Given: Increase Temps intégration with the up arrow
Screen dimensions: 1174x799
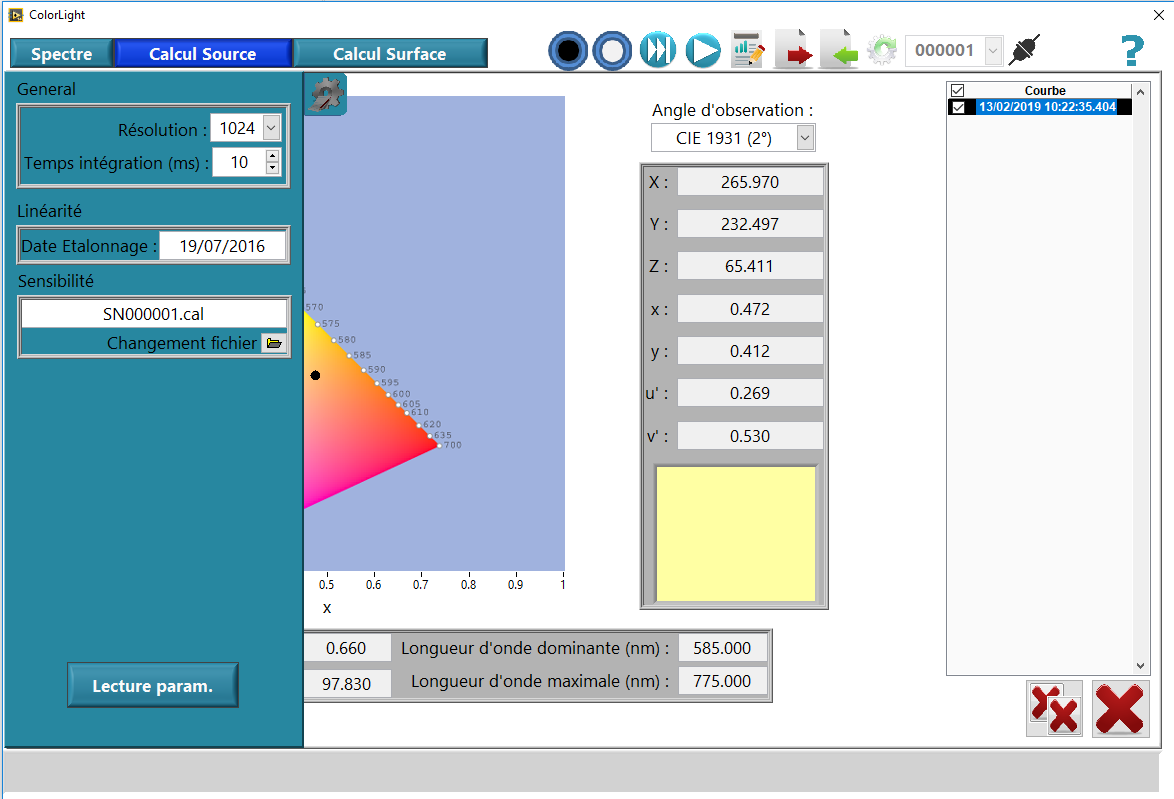Looking at the screenshot, I should click(273, 156).
